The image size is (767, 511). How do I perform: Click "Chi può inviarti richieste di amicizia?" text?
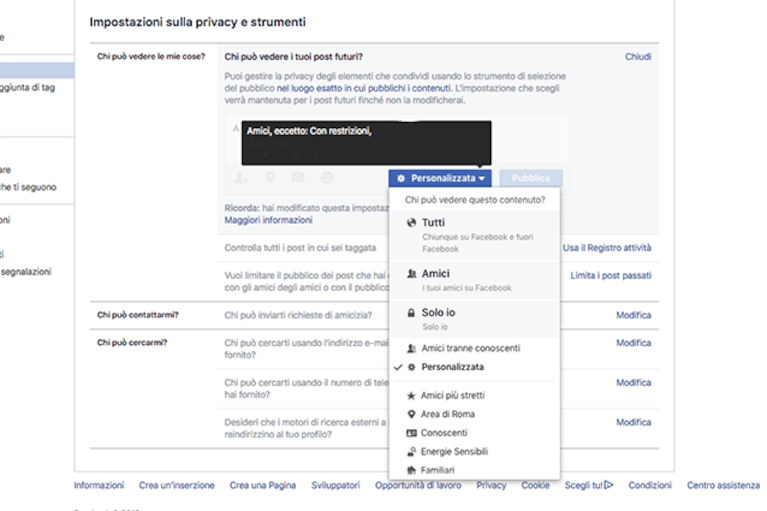pyautogui.click(x=298, y=315)
